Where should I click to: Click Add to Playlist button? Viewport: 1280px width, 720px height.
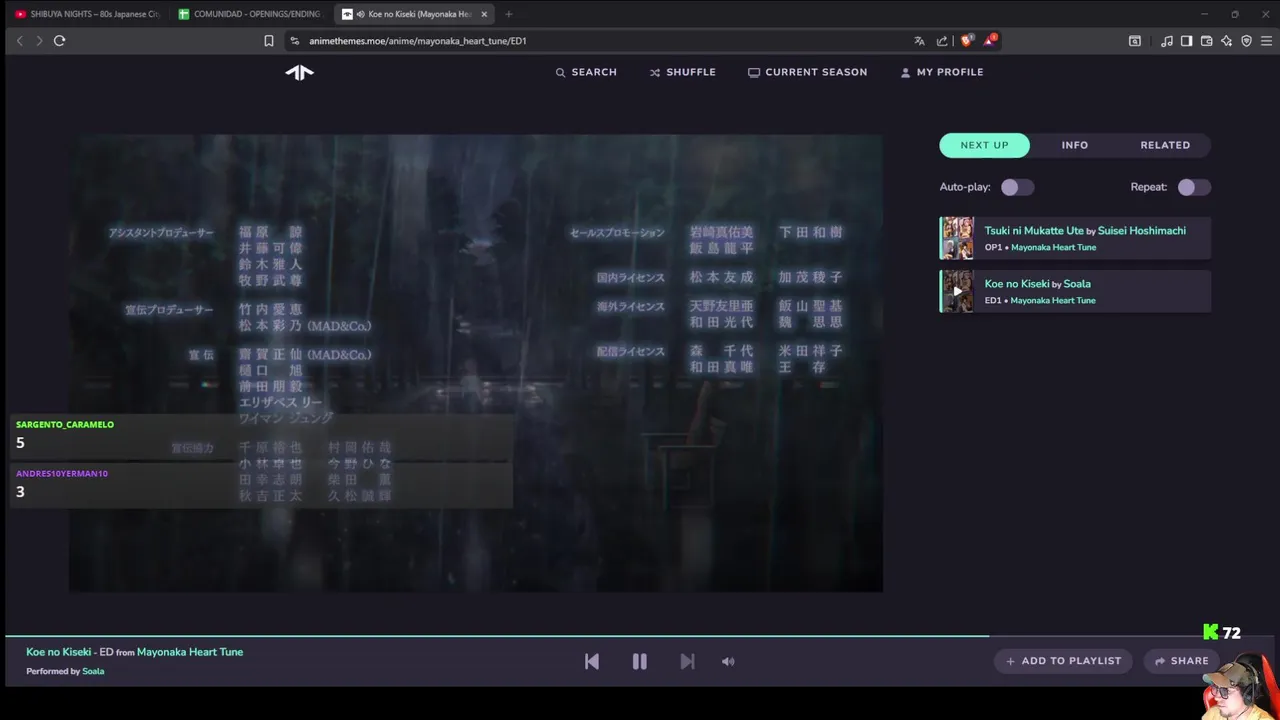(x=1063, y=661)
